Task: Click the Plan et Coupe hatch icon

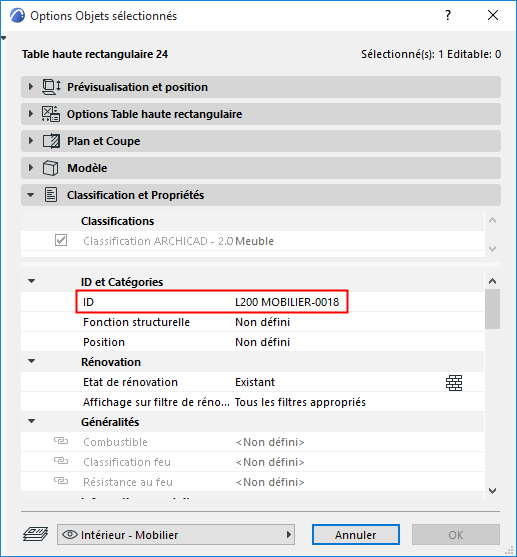Action: (x=51, y=141)
